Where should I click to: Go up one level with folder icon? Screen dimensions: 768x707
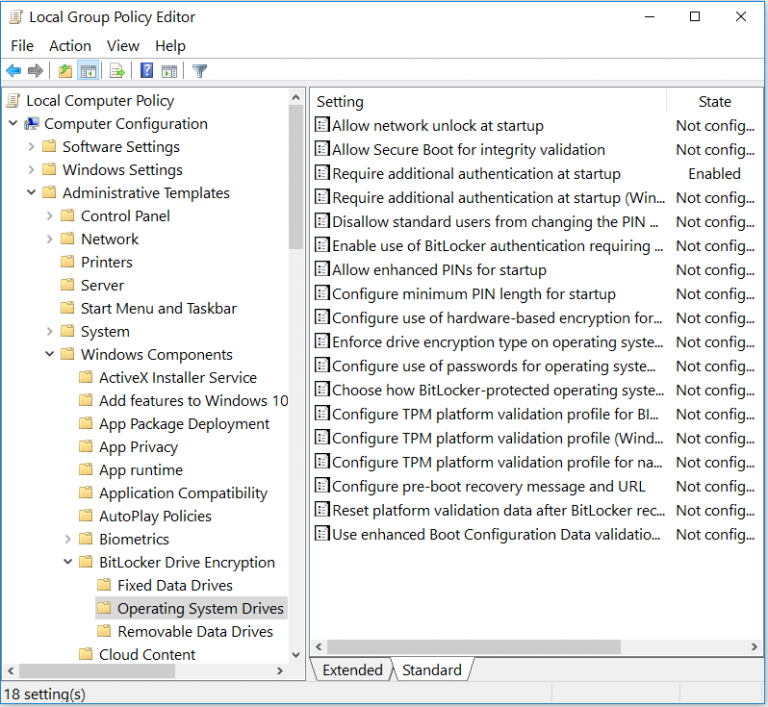coord(65,71)
